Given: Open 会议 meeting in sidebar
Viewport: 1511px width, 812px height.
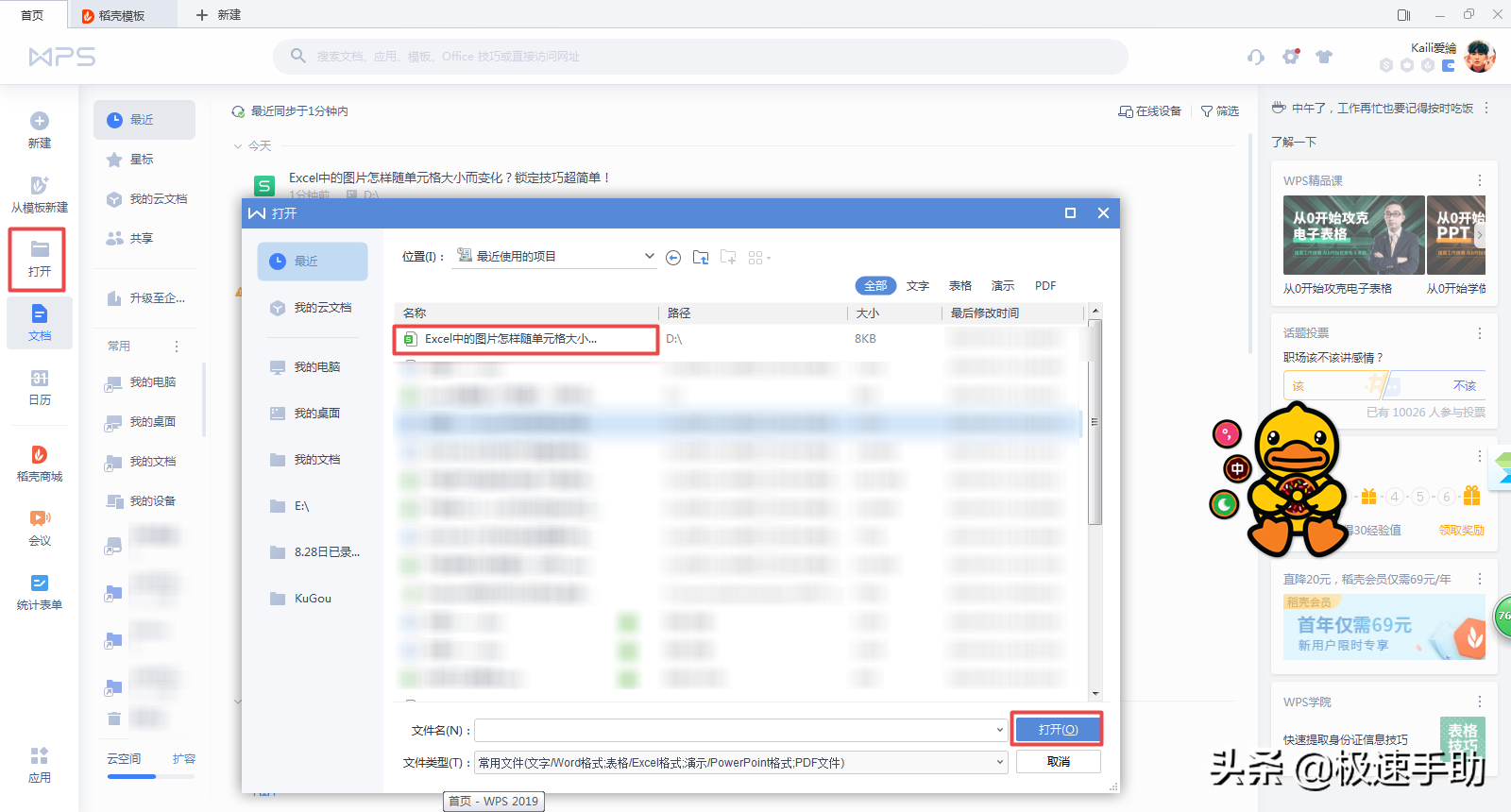Looking at the screenshot, I should click(x=40, y=528).
